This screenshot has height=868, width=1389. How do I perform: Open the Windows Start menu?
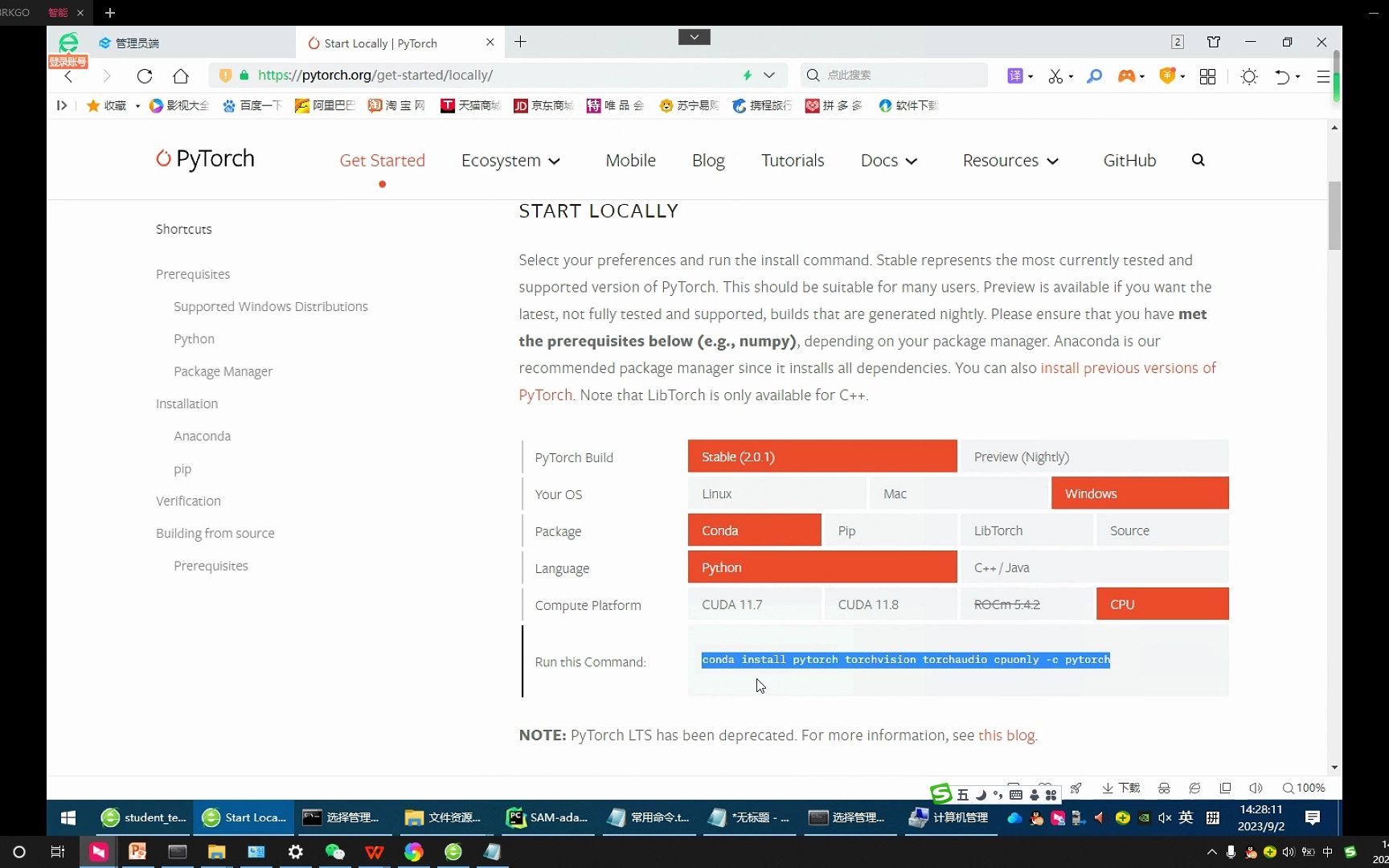tap(68, 817)
